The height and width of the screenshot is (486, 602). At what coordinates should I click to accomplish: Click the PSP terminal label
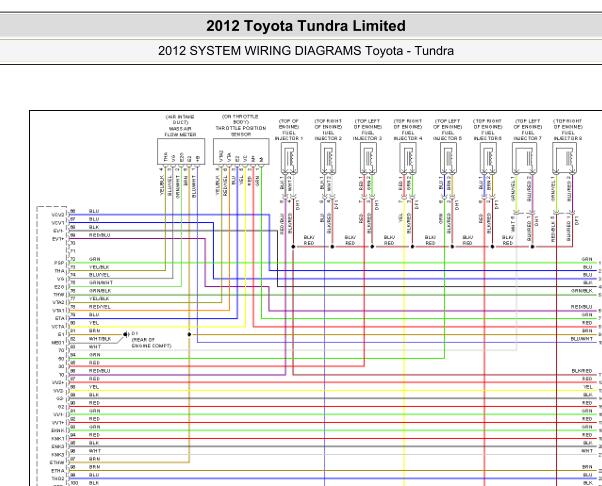tap(59, 263)
